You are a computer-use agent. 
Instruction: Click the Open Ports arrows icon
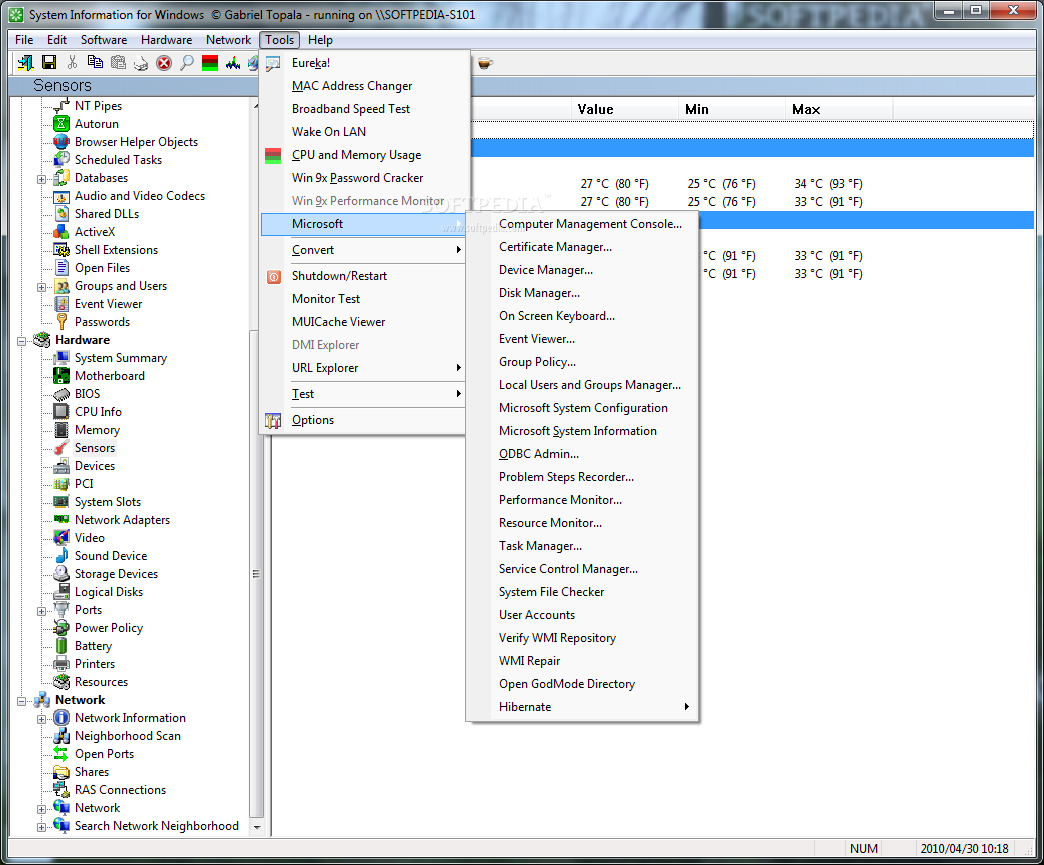pyautogui.click(x=61, y=754)
